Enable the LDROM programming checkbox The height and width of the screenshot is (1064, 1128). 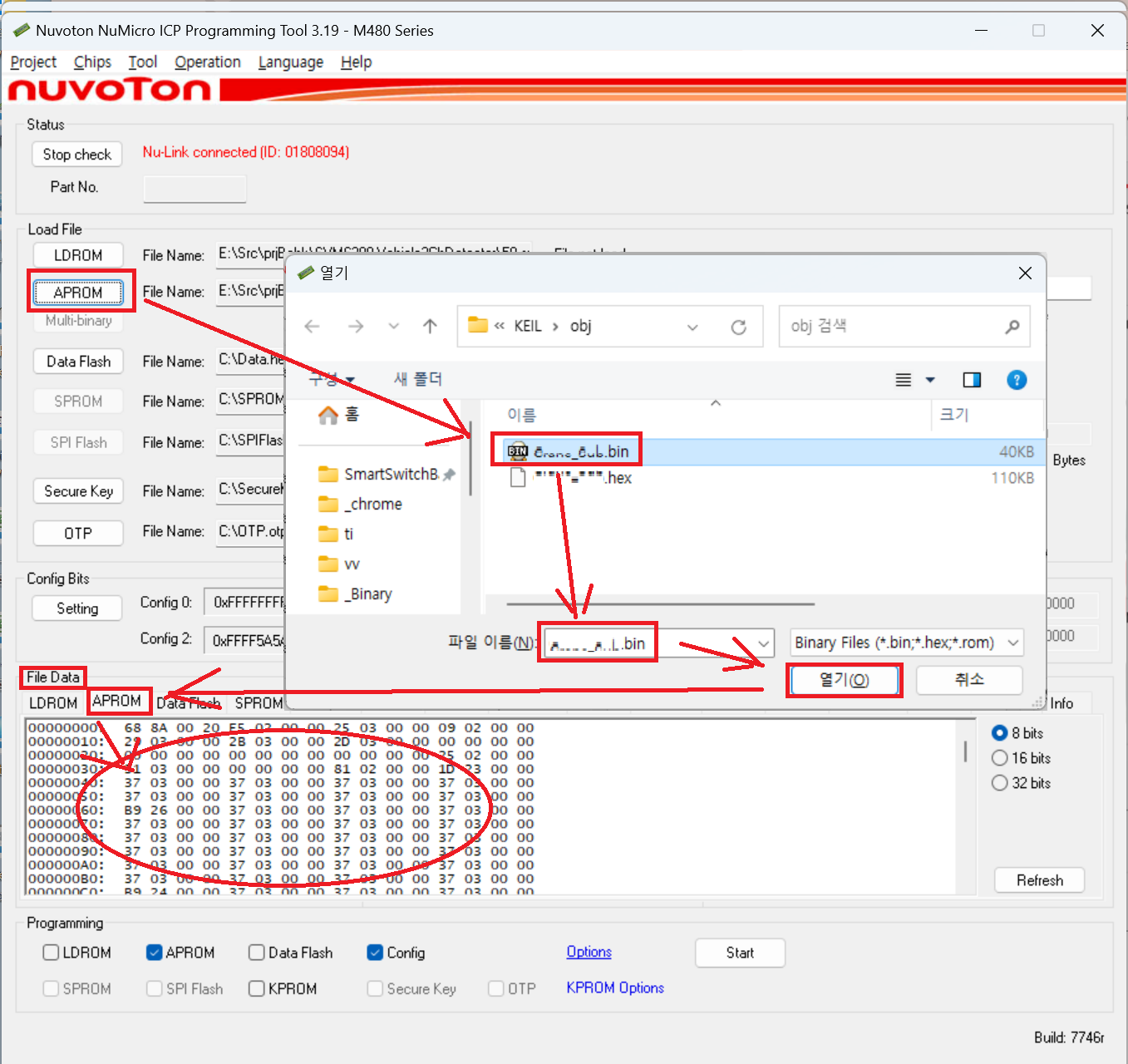click(x=51, y=953)
